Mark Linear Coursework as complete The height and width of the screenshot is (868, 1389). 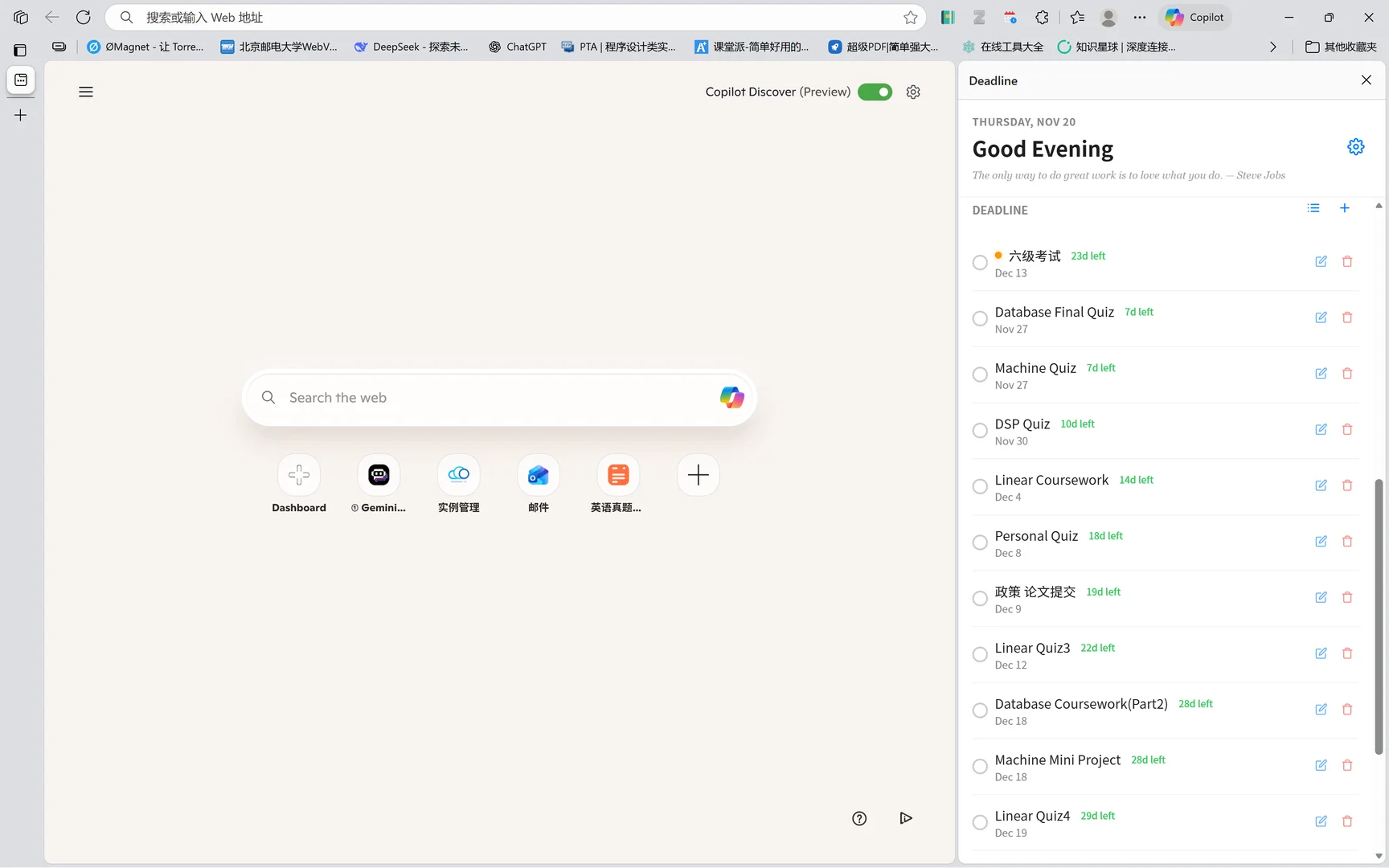[x=980, y=487]
